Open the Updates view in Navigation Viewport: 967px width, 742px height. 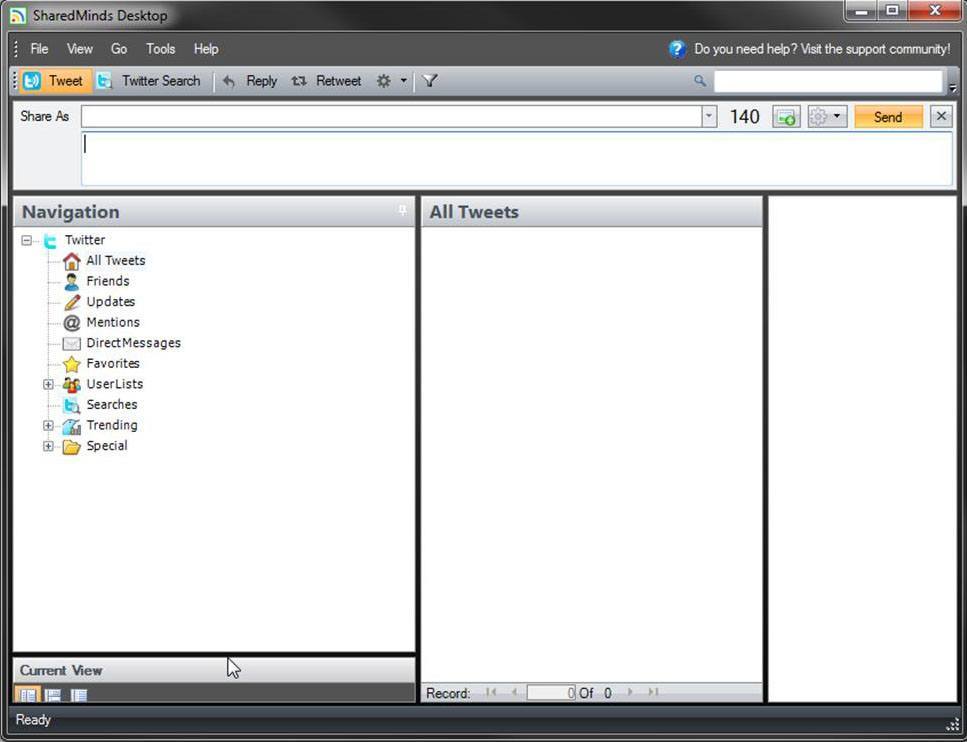coord(110,301)
